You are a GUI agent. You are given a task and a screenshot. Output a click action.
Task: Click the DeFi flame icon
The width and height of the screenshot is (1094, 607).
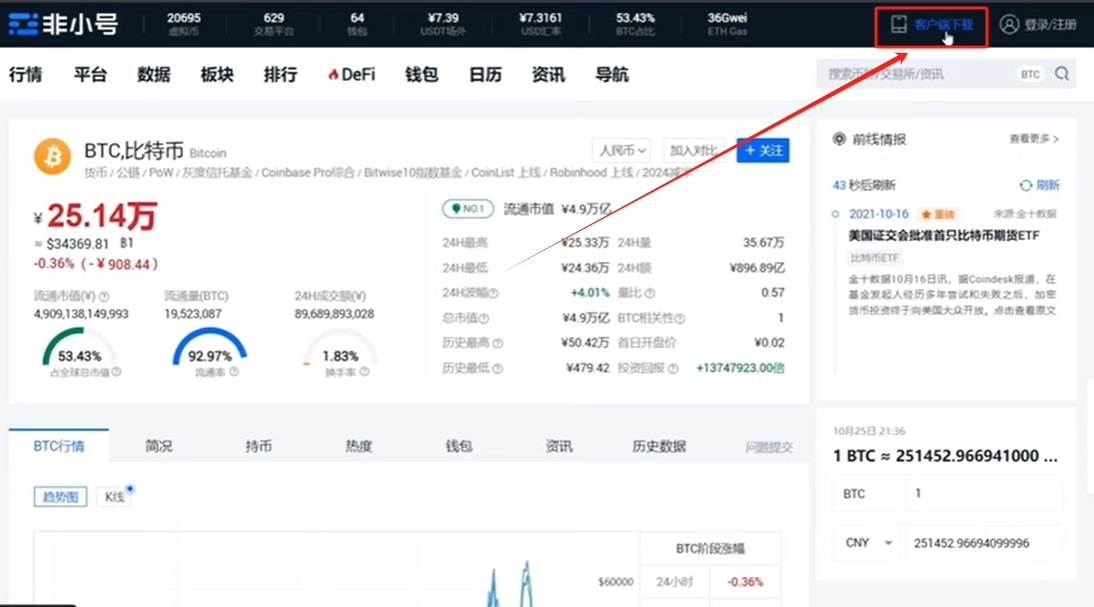(333, 75)
